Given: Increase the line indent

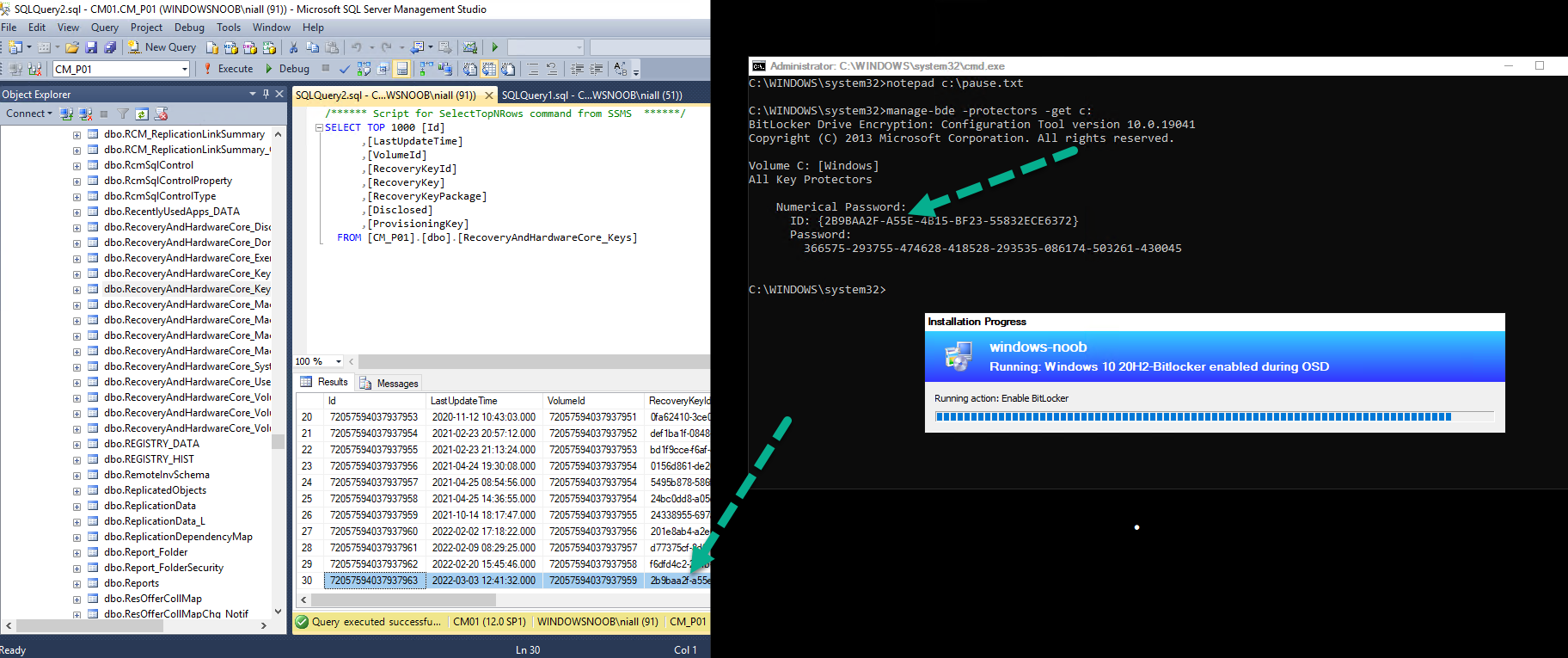Looking at the screenshot, I should pos(596,69).
